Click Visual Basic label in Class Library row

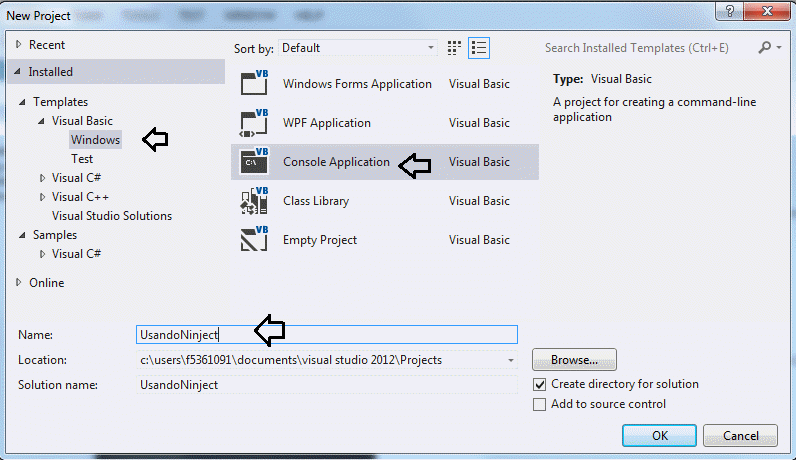point(479,201)
